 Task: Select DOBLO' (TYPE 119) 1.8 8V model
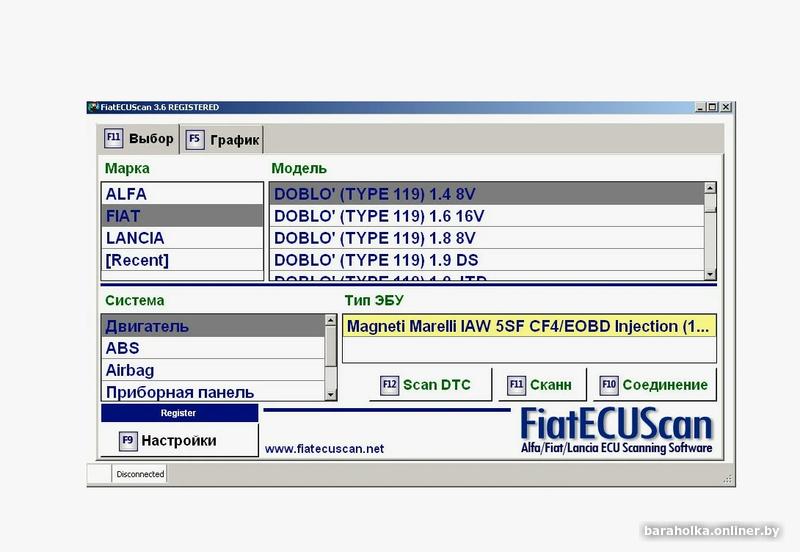coord(487,238)
